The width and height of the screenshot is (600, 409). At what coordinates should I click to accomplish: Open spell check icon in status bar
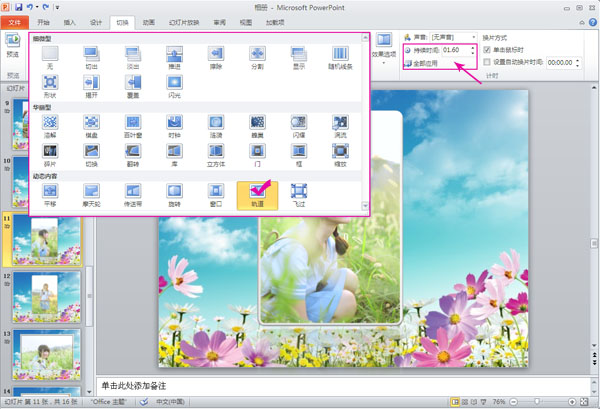point(143,402)
